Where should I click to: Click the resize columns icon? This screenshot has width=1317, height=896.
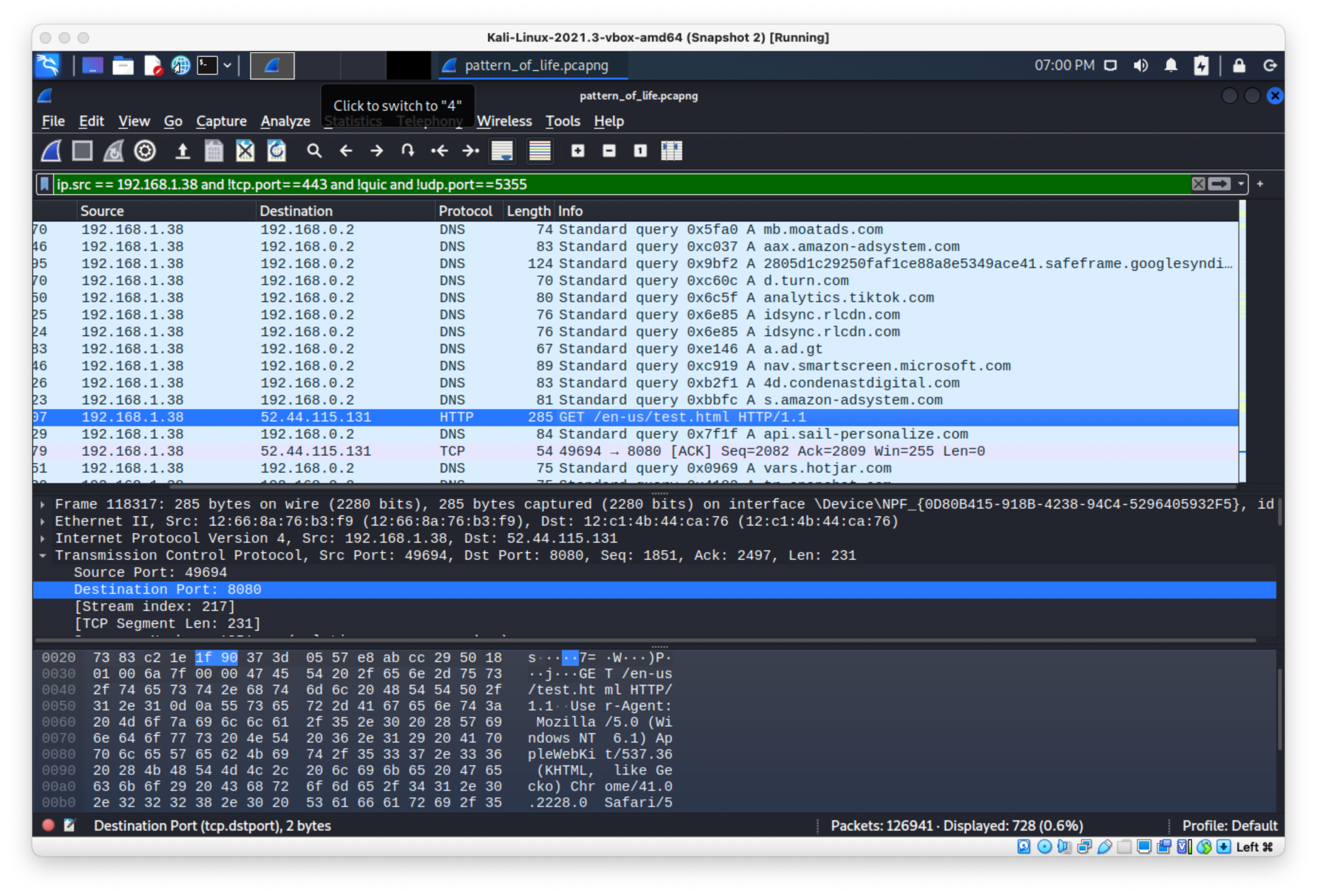671,151
